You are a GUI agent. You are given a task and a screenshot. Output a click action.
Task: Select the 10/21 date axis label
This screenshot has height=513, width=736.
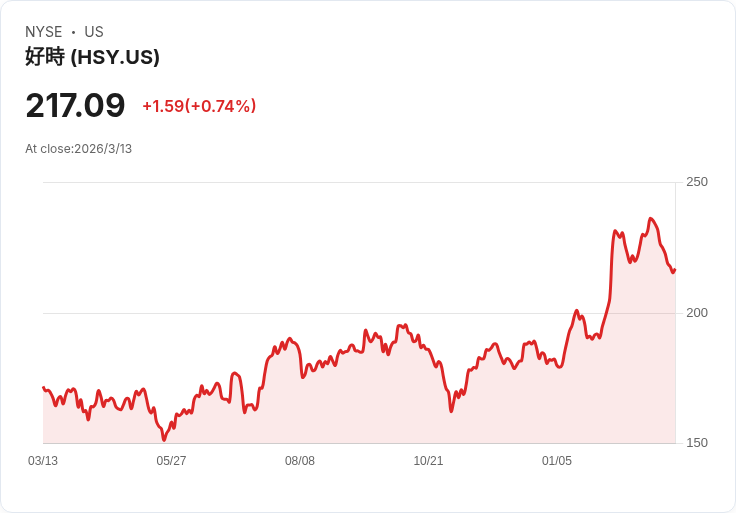click(x=428, y=461)
